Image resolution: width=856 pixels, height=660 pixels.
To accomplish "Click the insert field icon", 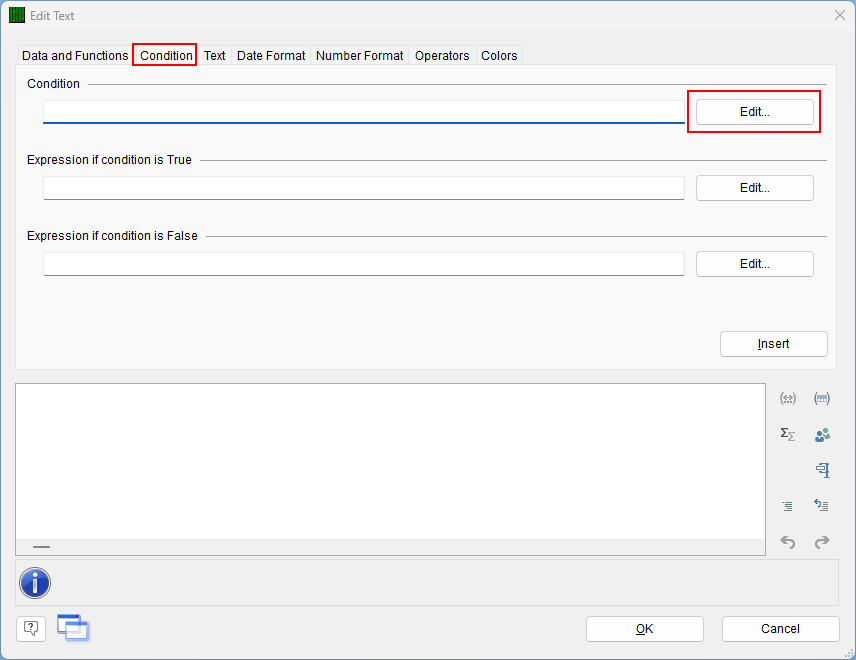I will 821,469.
